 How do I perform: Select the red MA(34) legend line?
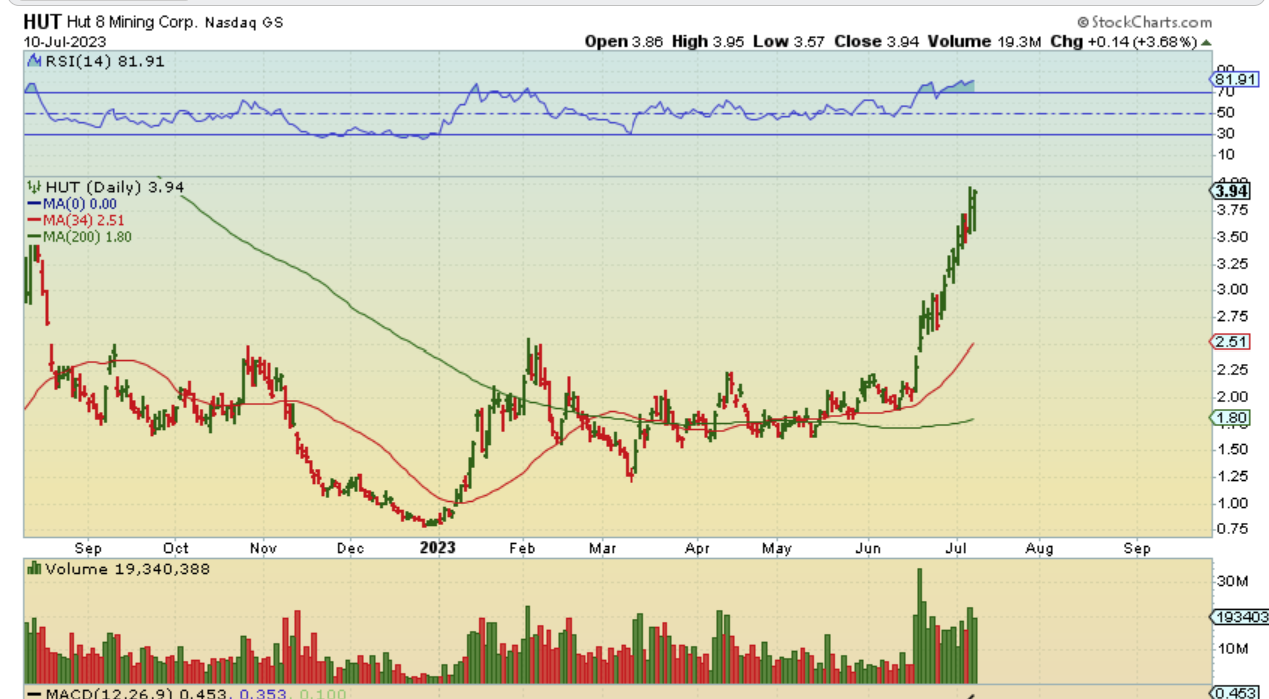point(33,220)
